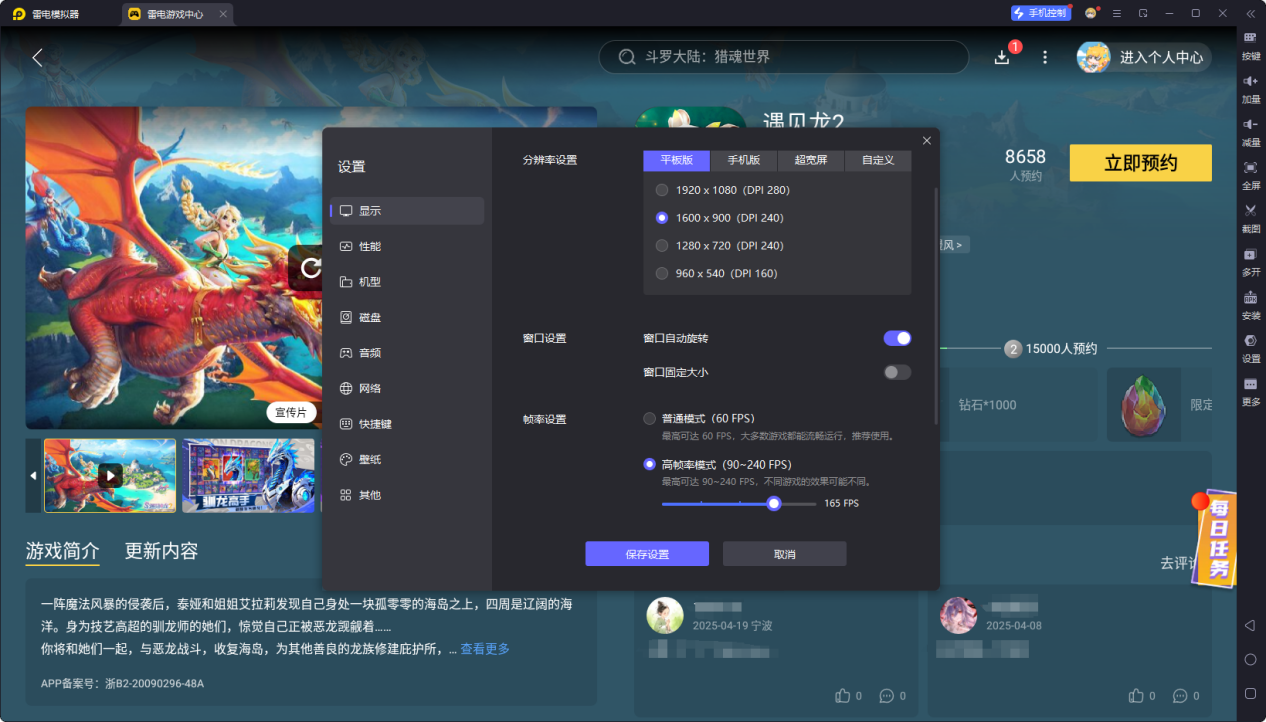Click the 查看更多 link
Viewport: 1266px width, 722px height.
click(485, 649)
